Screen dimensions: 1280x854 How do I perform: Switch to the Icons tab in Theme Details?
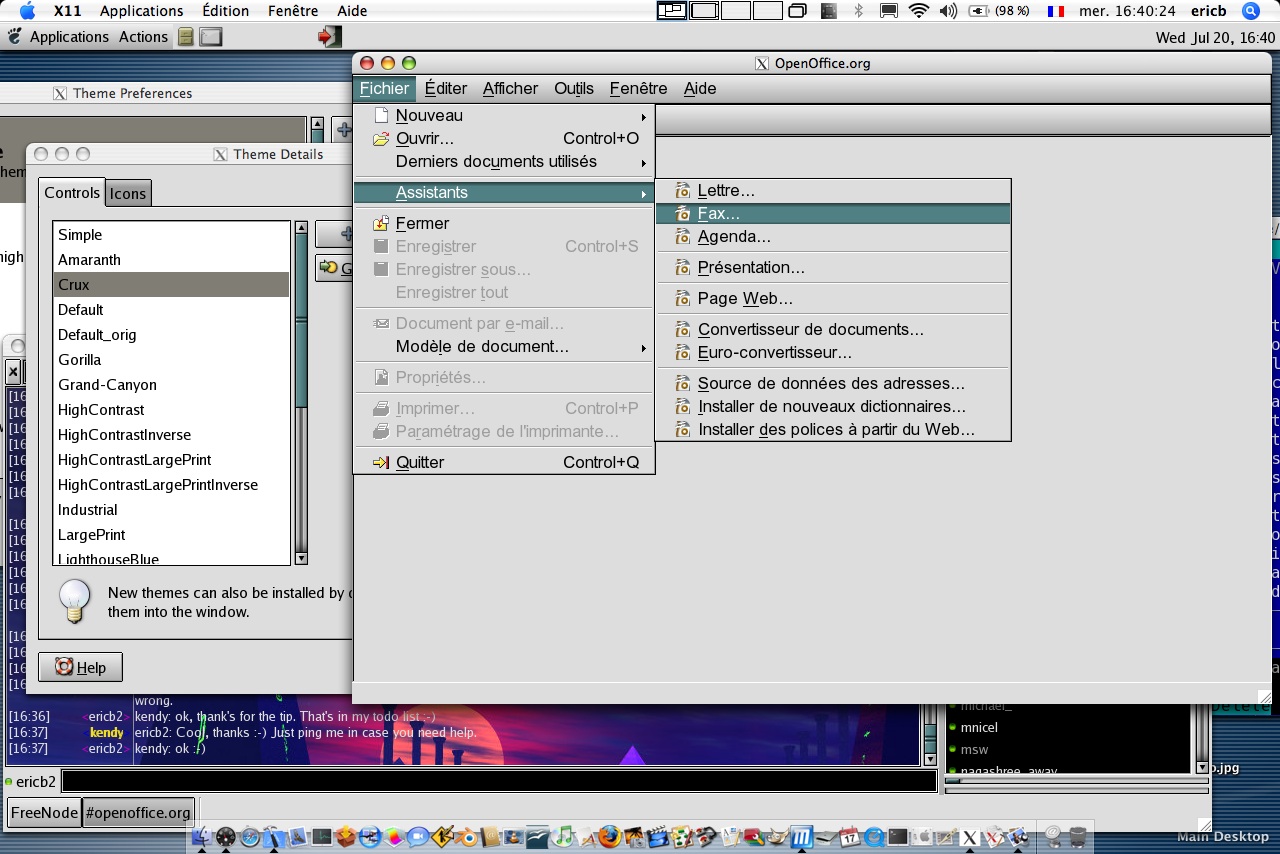[x=128, y=194]
